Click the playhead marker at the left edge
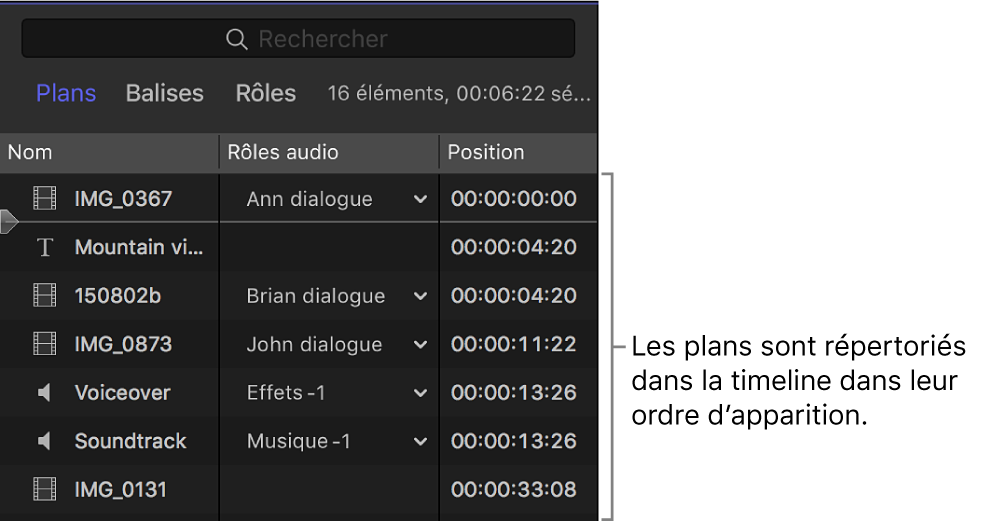The image size is (1003, 521). 8,221
